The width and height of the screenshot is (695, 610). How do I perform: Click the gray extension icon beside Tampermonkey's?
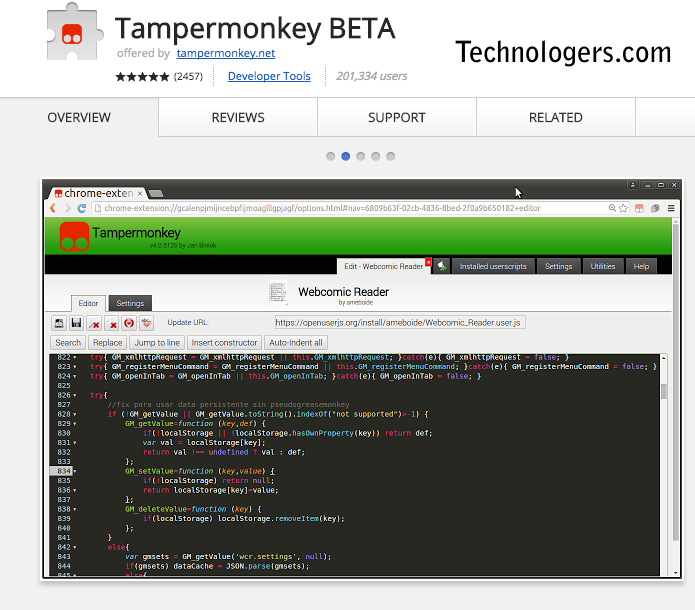pyautogui.click(x=655, y=208)
